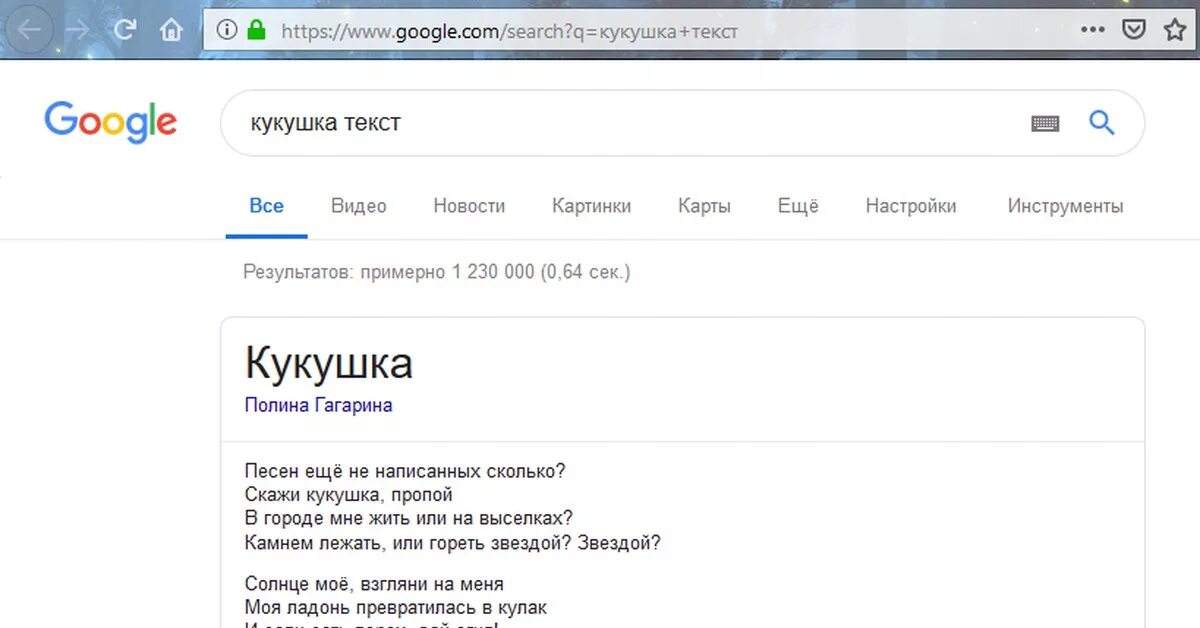Save page to Pocket icon

[x=1133, y=30]
